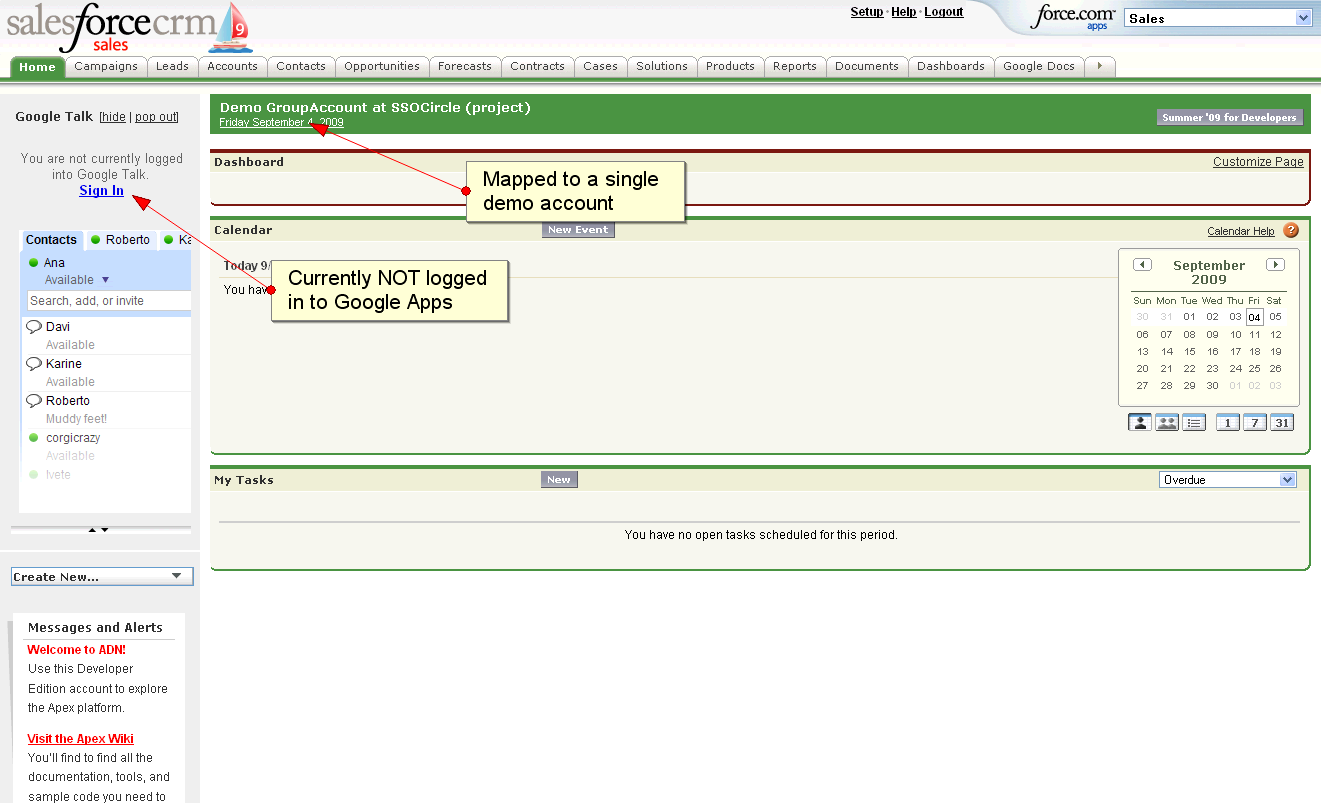
Task: Click the Salesforce CRM sales logo
Action: [x=128, y=27]
